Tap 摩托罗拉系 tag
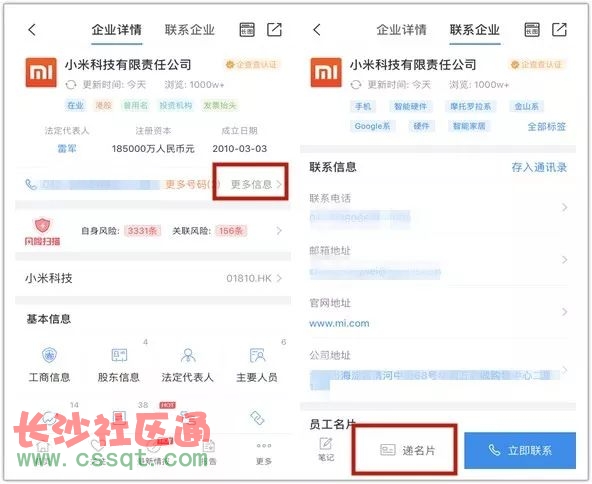The height and width of the screenshot is (484, 592). coord(470,106)
